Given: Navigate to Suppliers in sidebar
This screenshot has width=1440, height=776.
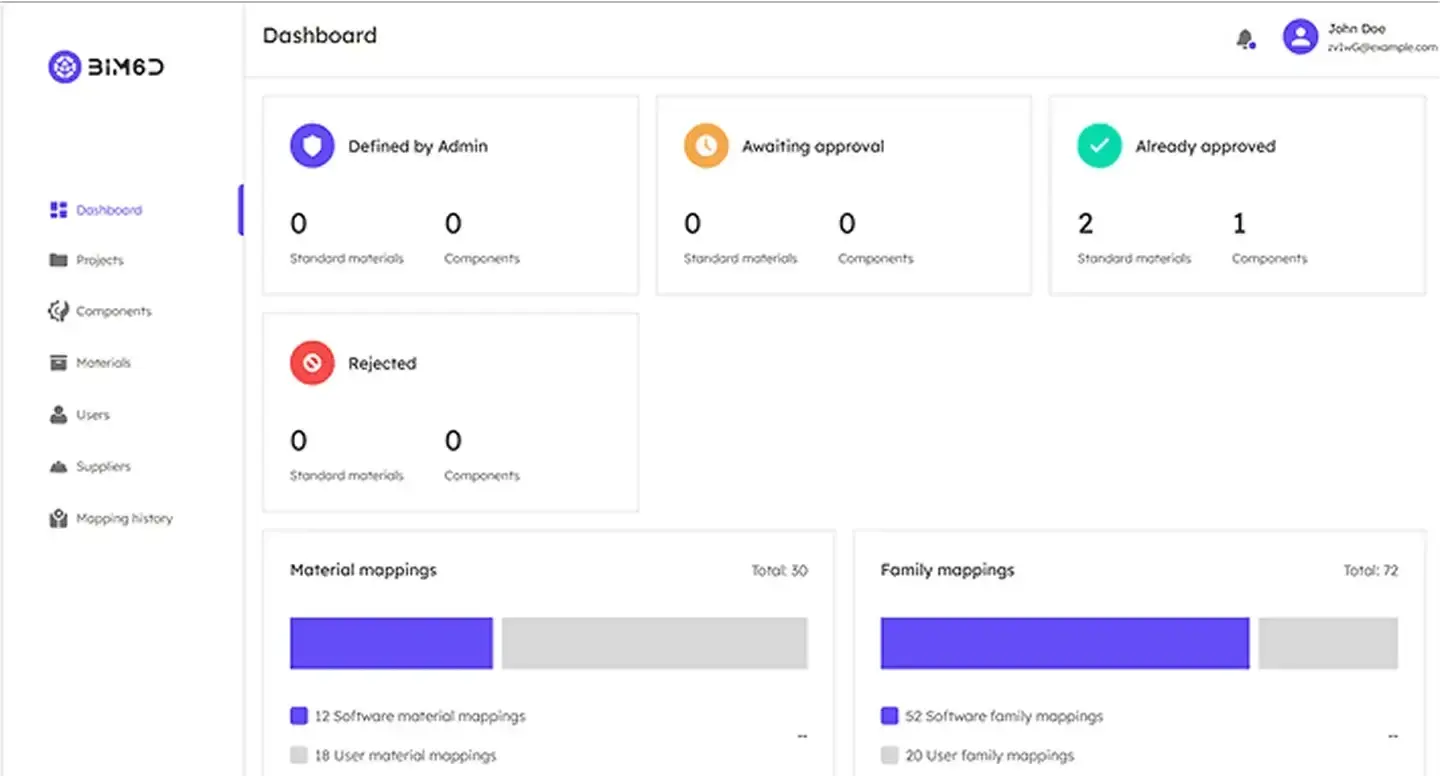Looking at the screenshot, I should pos(102,467).
